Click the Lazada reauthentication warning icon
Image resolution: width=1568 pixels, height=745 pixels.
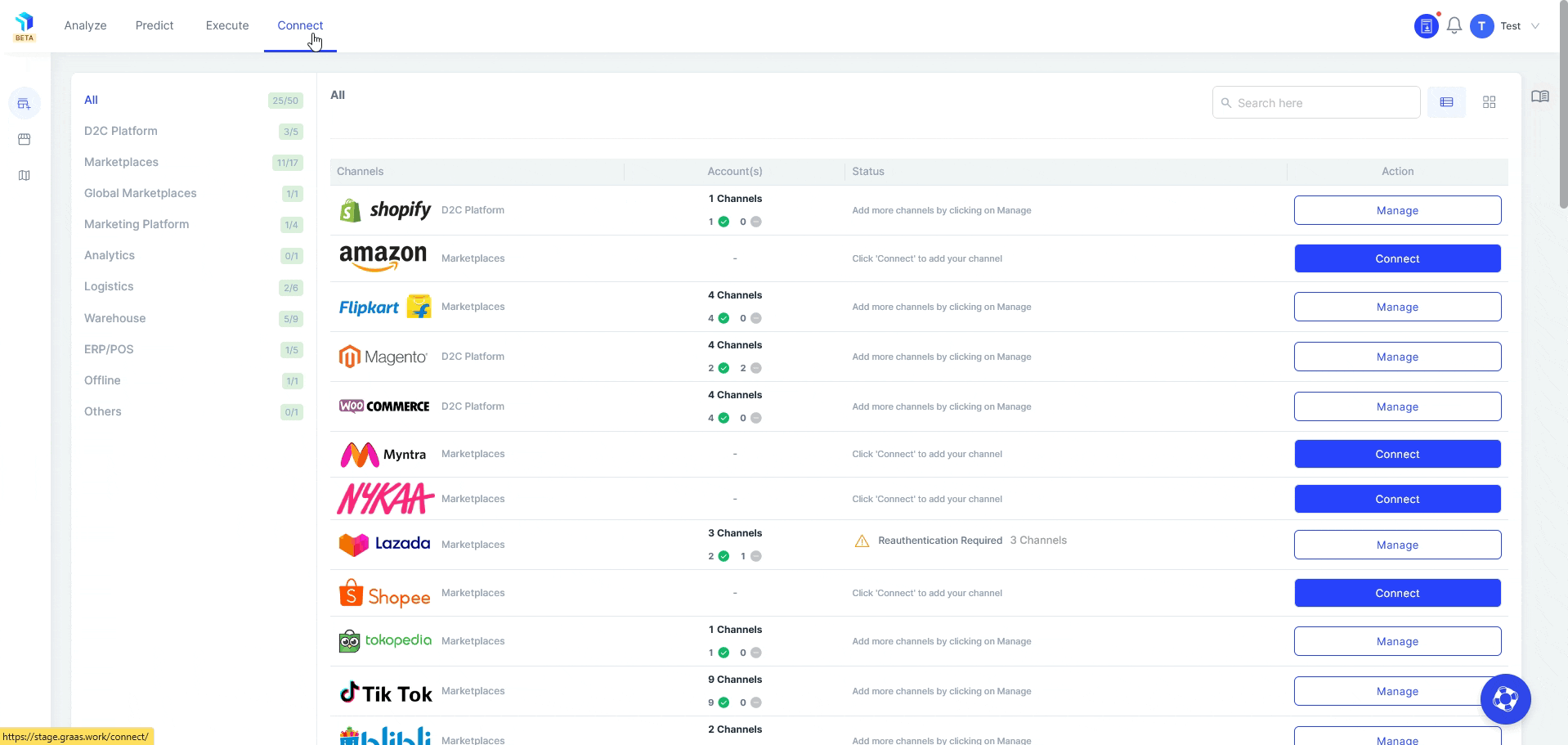[862, 541]
